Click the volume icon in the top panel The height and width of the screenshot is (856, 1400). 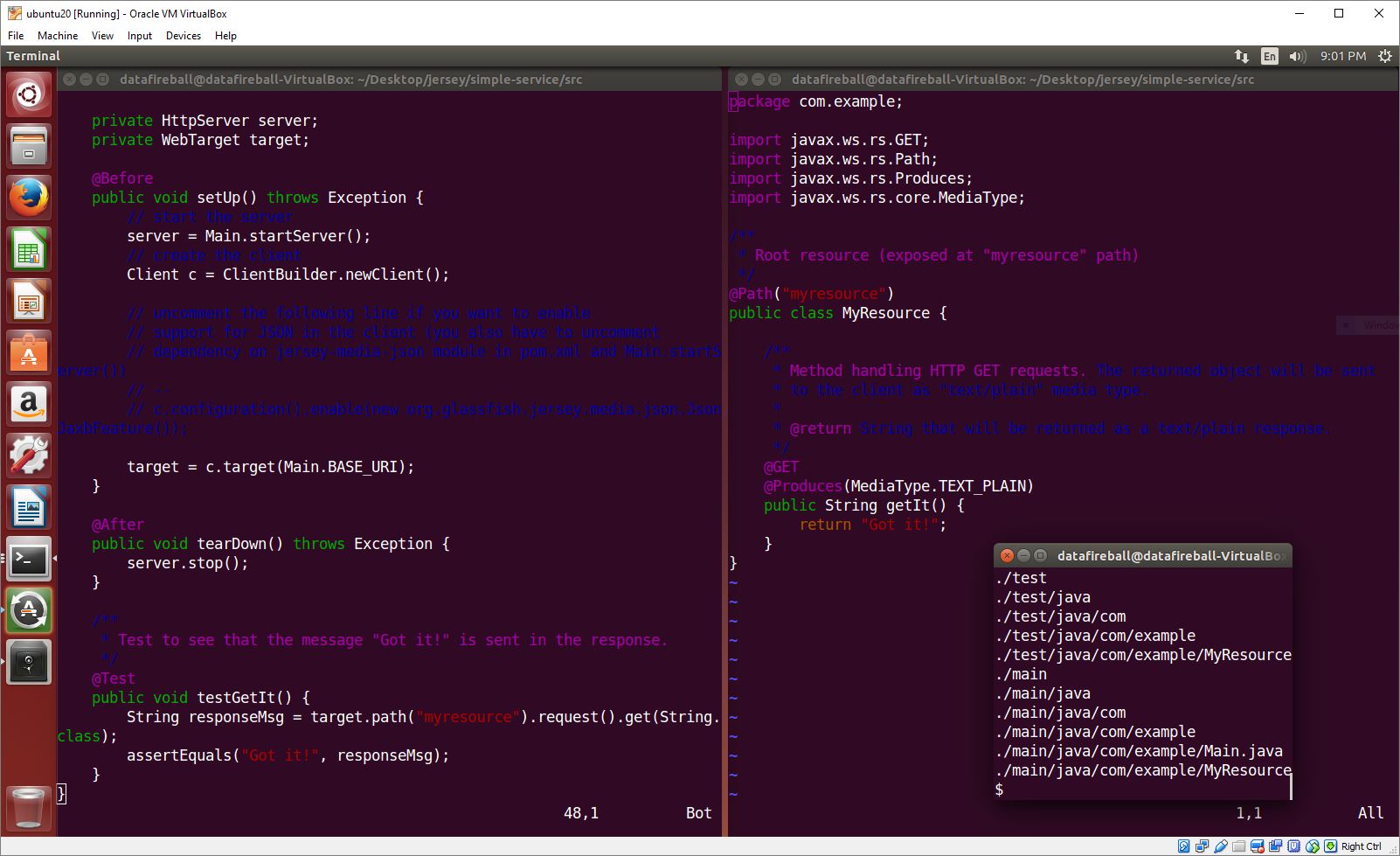(1297, 55)
